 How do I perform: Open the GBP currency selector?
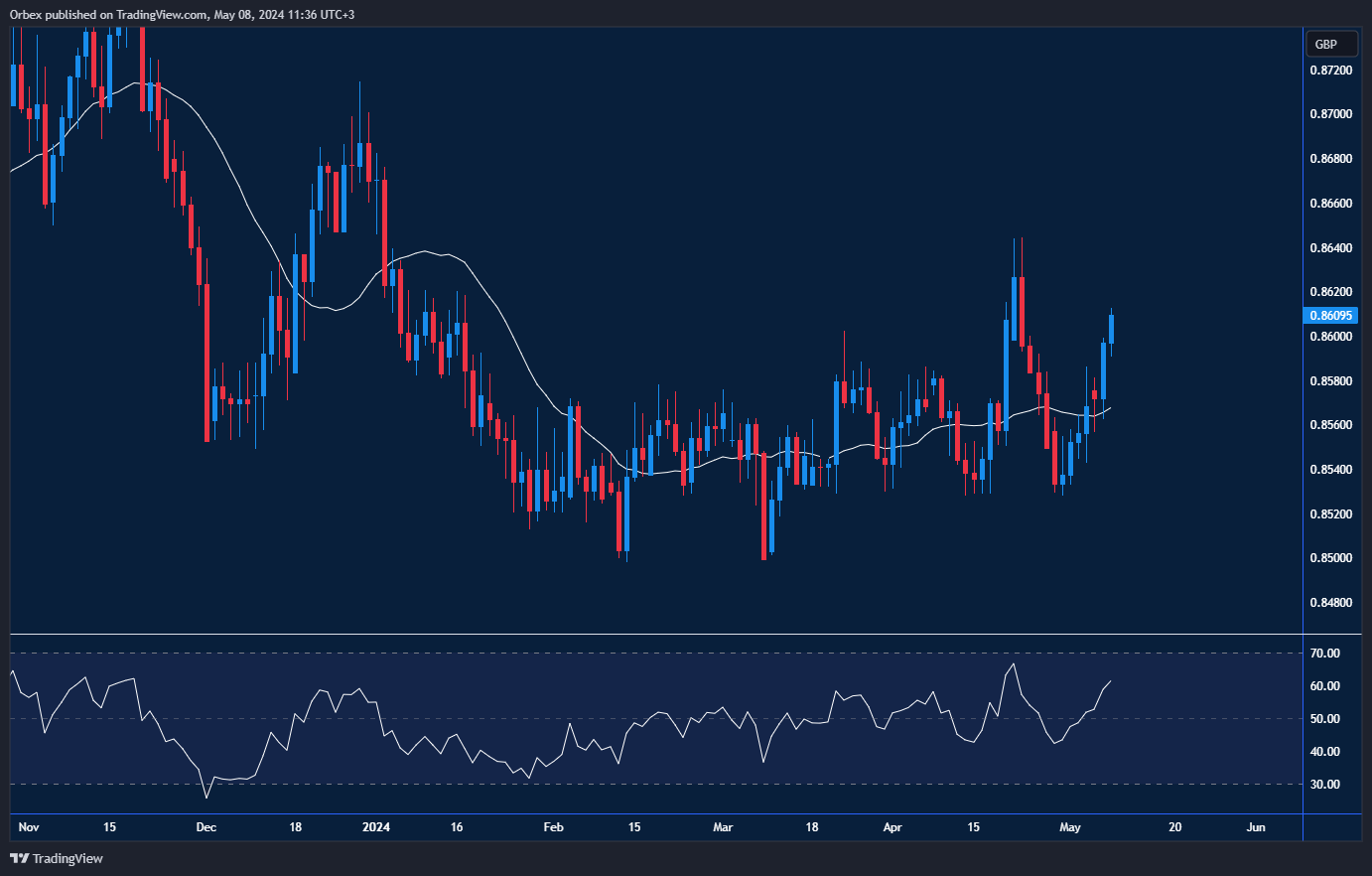[x=1326, y=44]
